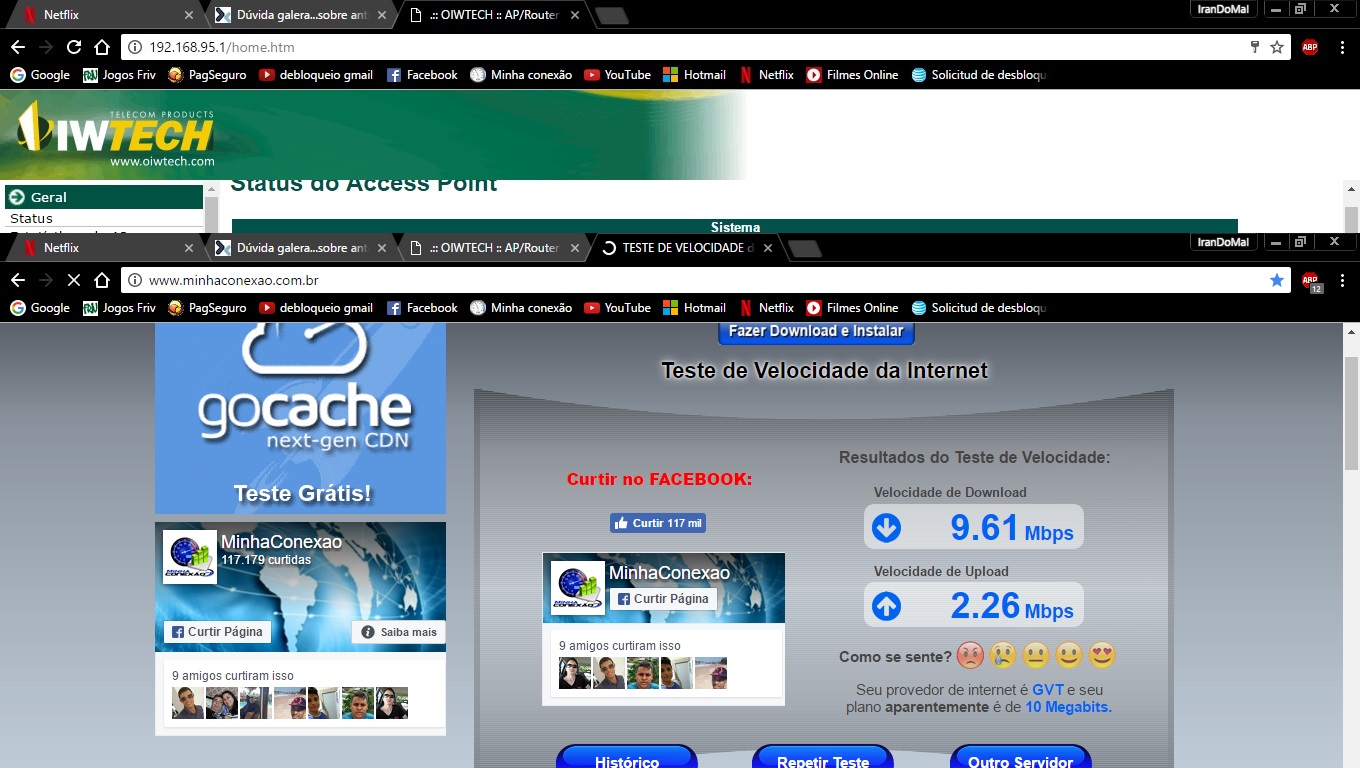Click the Curtir 117 mil Facebook like button
Screen dimensions: 1360x768
tap(658, 523)
